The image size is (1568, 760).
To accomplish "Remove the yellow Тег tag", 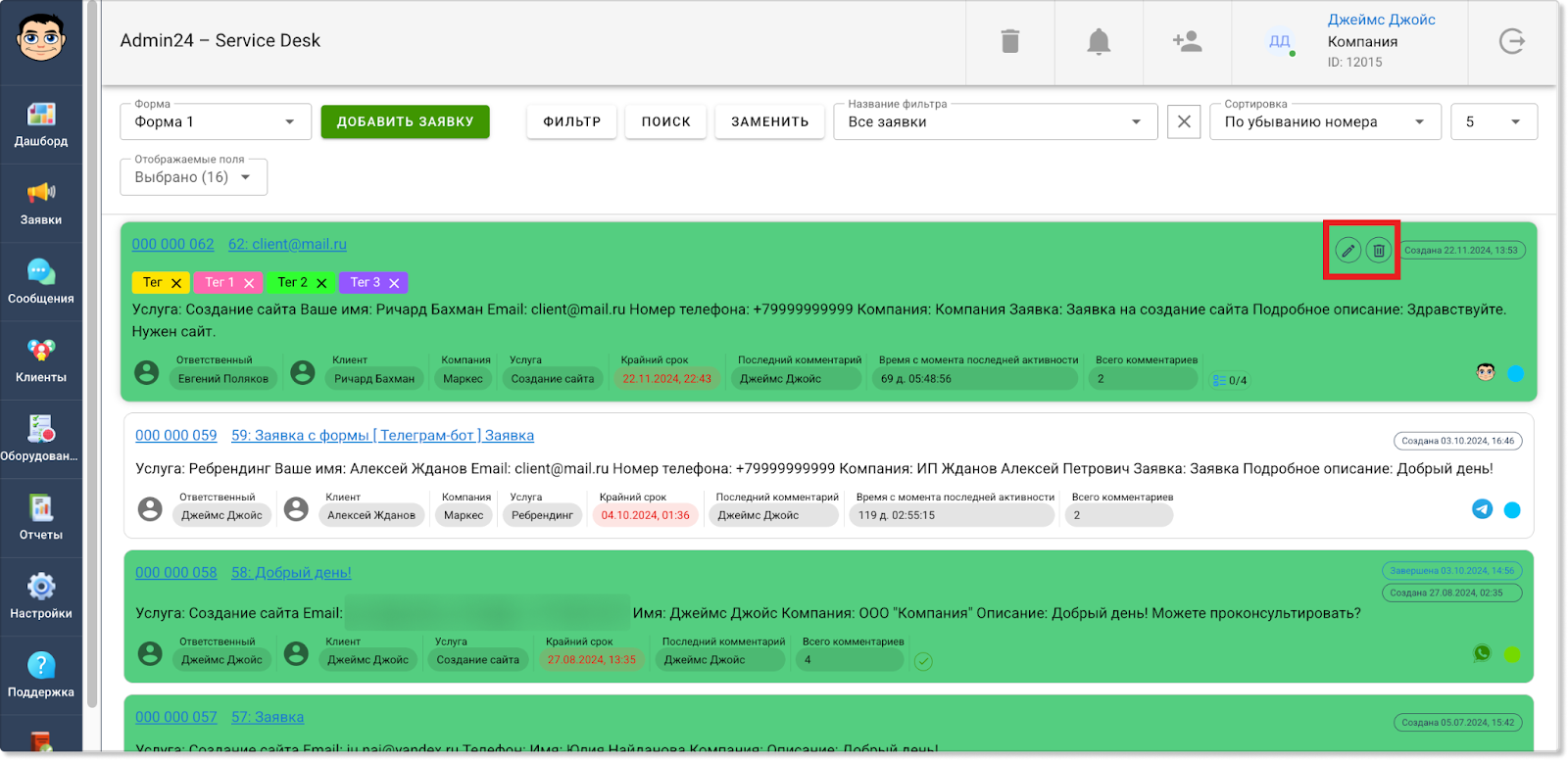I will coord(176,283).
